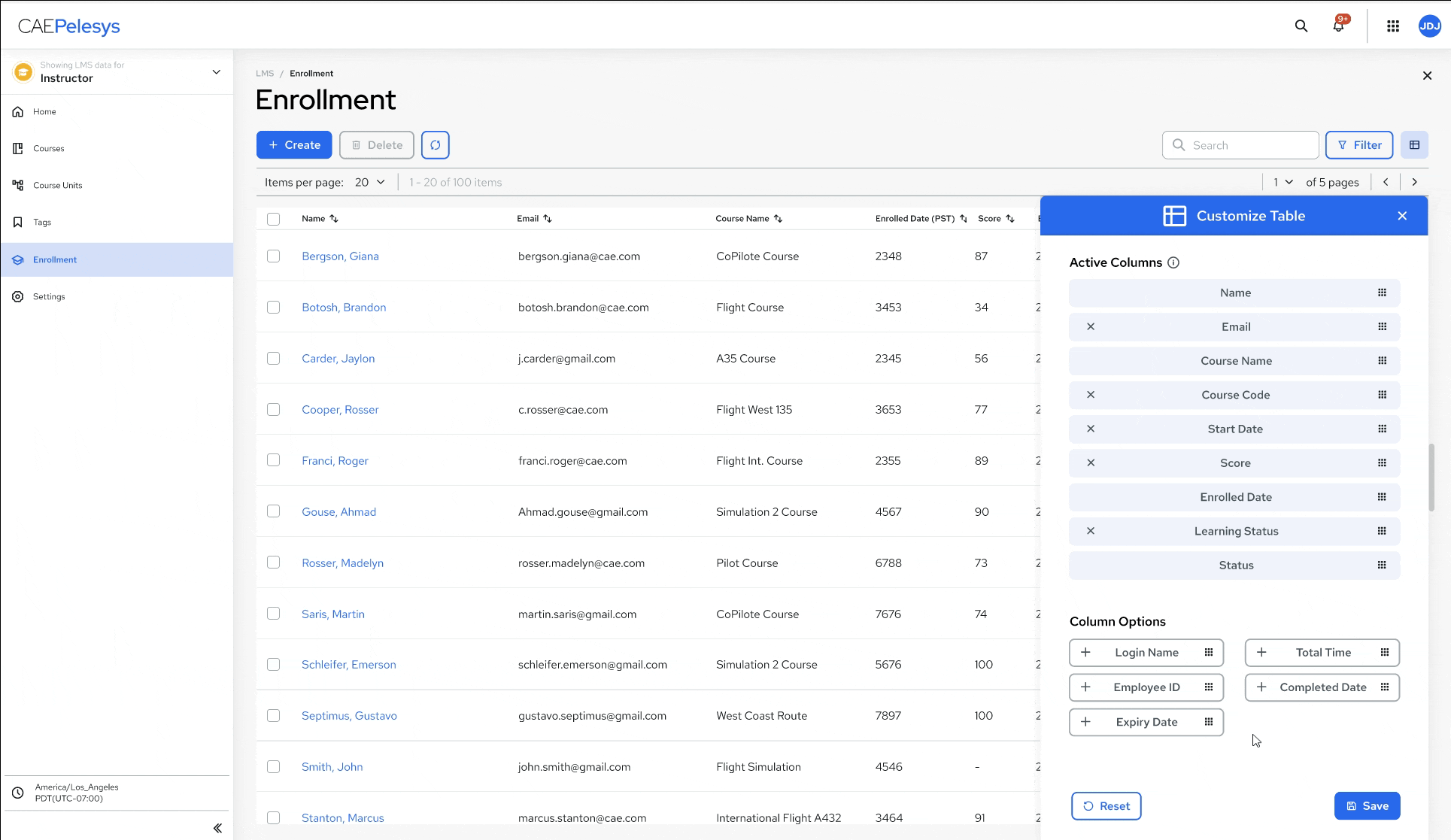Click drag handle on Course Code row
This screenshot has height=840, width=1451.
[1382, 395]
